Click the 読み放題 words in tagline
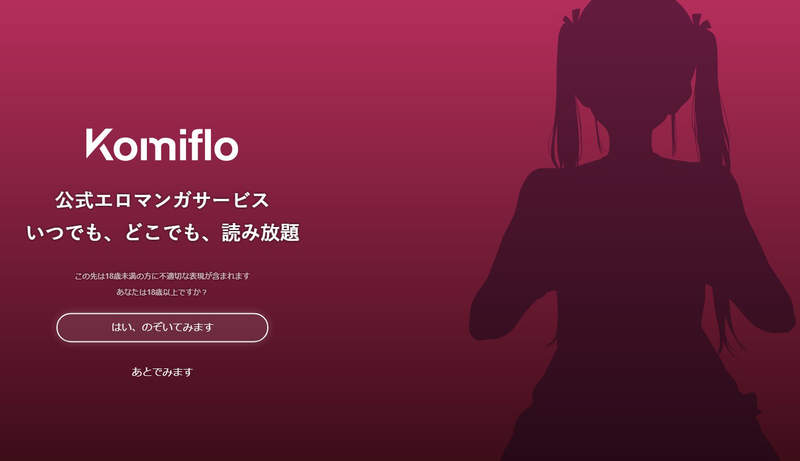Image resolution: width=800 pixels, height=461 pixels. pyautogui.click(x=261, y=233)
